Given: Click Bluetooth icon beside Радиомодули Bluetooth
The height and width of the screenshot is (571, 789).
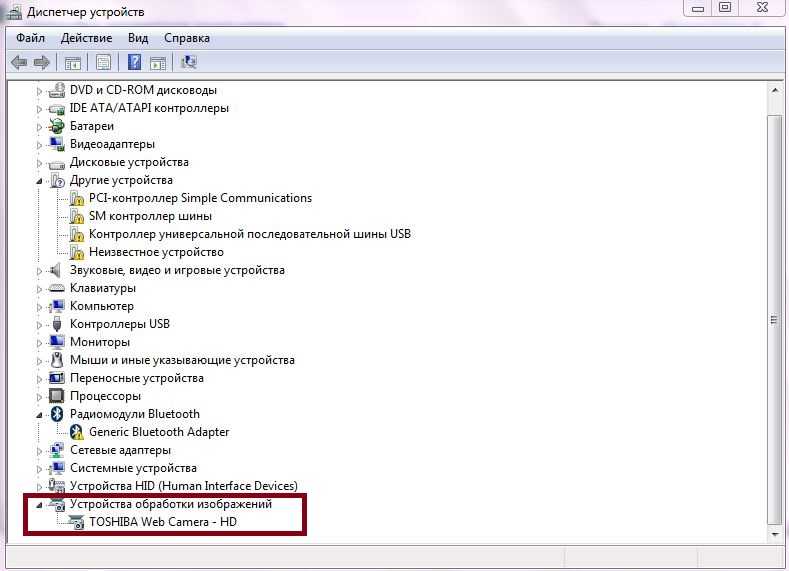Looking at the screenshot, I should coord(57,414).
